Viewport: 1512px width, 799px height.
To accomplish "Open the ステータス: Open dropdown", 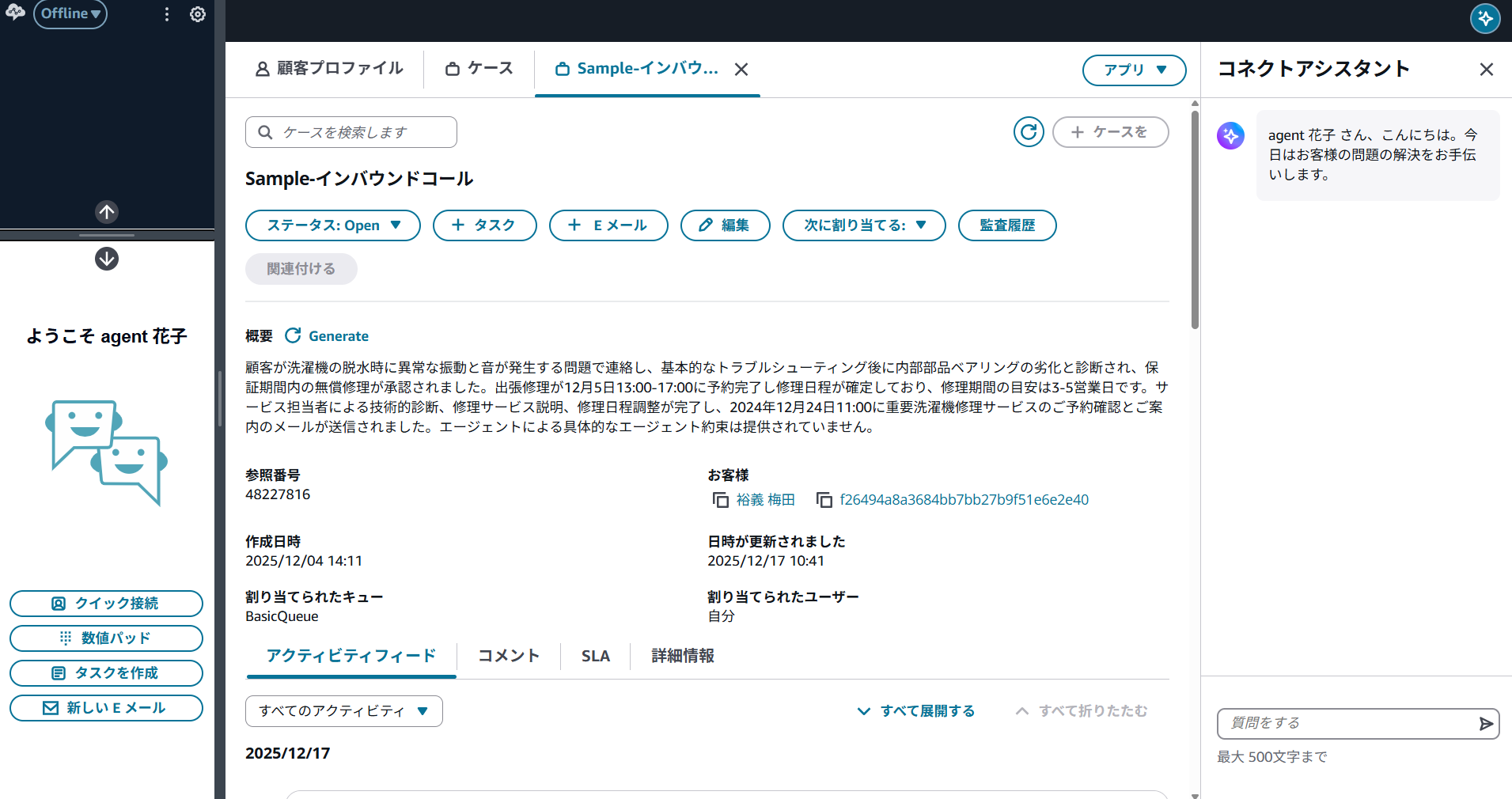I will coord(333,225).
